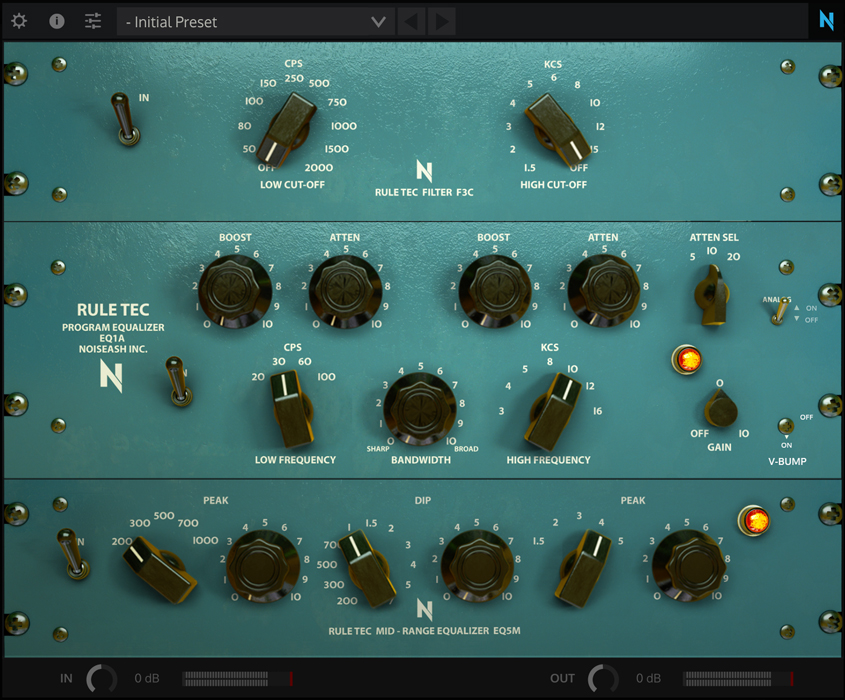The height and width of the screenshot is (700, 845).
Task: Click the HIGH FREQUENCY label
Action: 549,460
